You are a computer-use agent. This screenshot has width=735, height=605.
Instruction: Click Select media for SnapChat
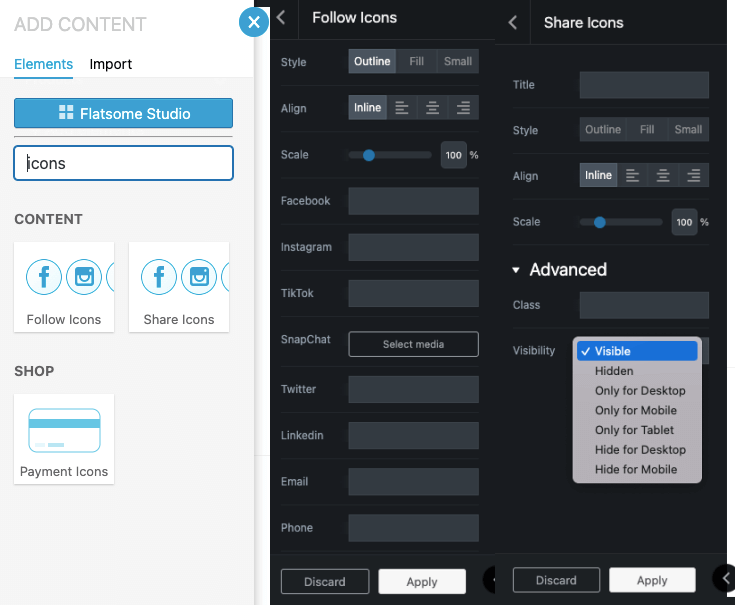[413, 344]
